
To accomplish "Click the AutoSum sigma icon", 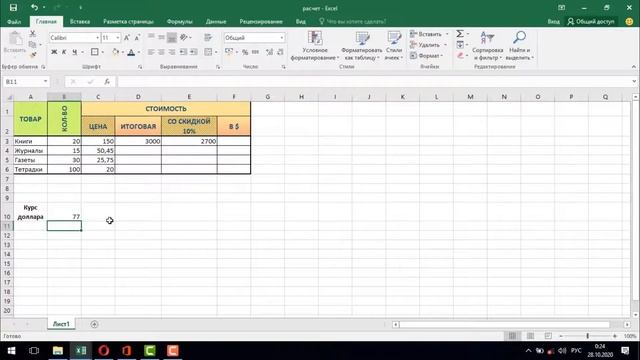I will tap(460, 34).
